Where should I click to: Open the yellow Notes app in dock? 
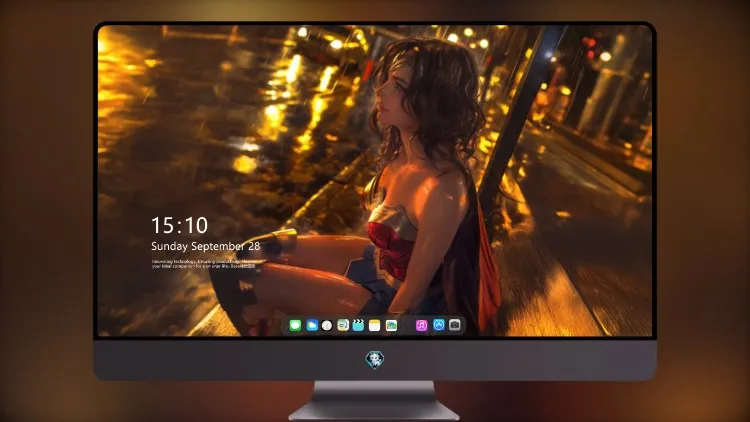tap(375, 326)
